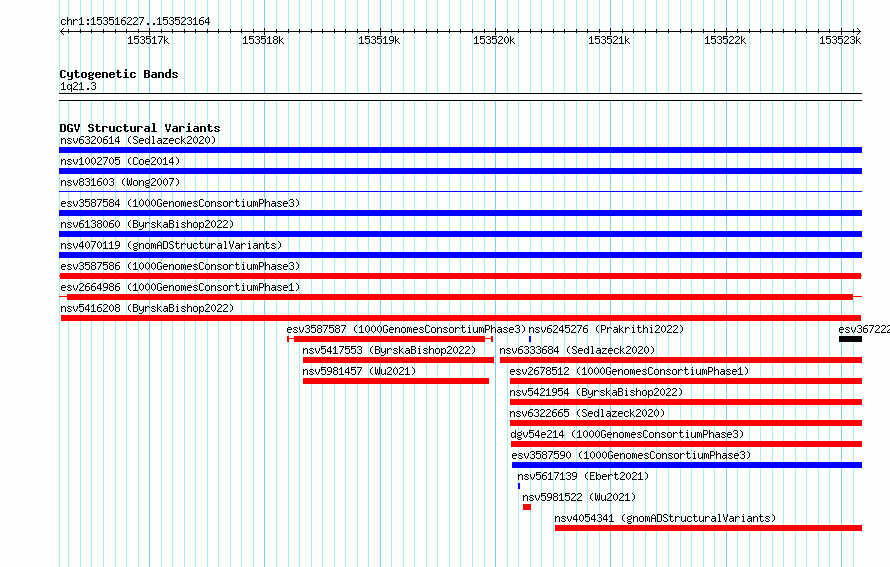890x567 pixels.
Task: Click the small red block under nsv5981522
Action: [527, 507]
